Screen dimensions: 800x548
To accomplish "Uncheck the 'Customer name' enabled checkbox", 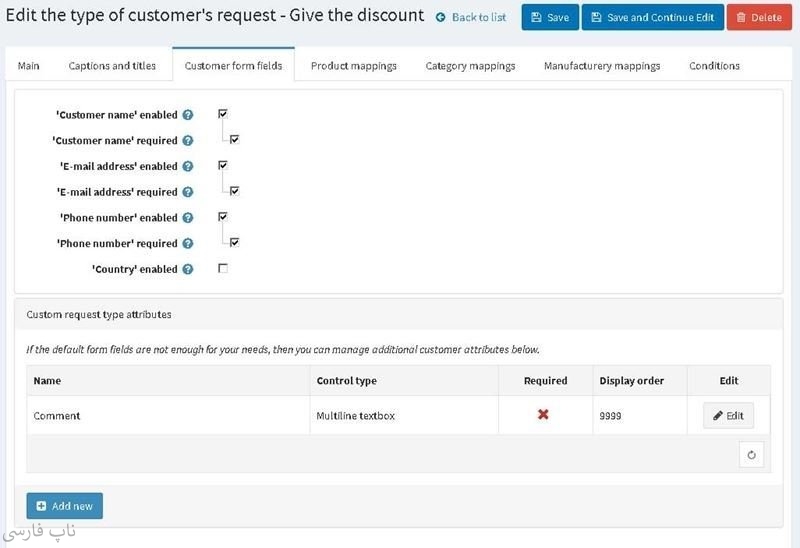I will [223, 114].
